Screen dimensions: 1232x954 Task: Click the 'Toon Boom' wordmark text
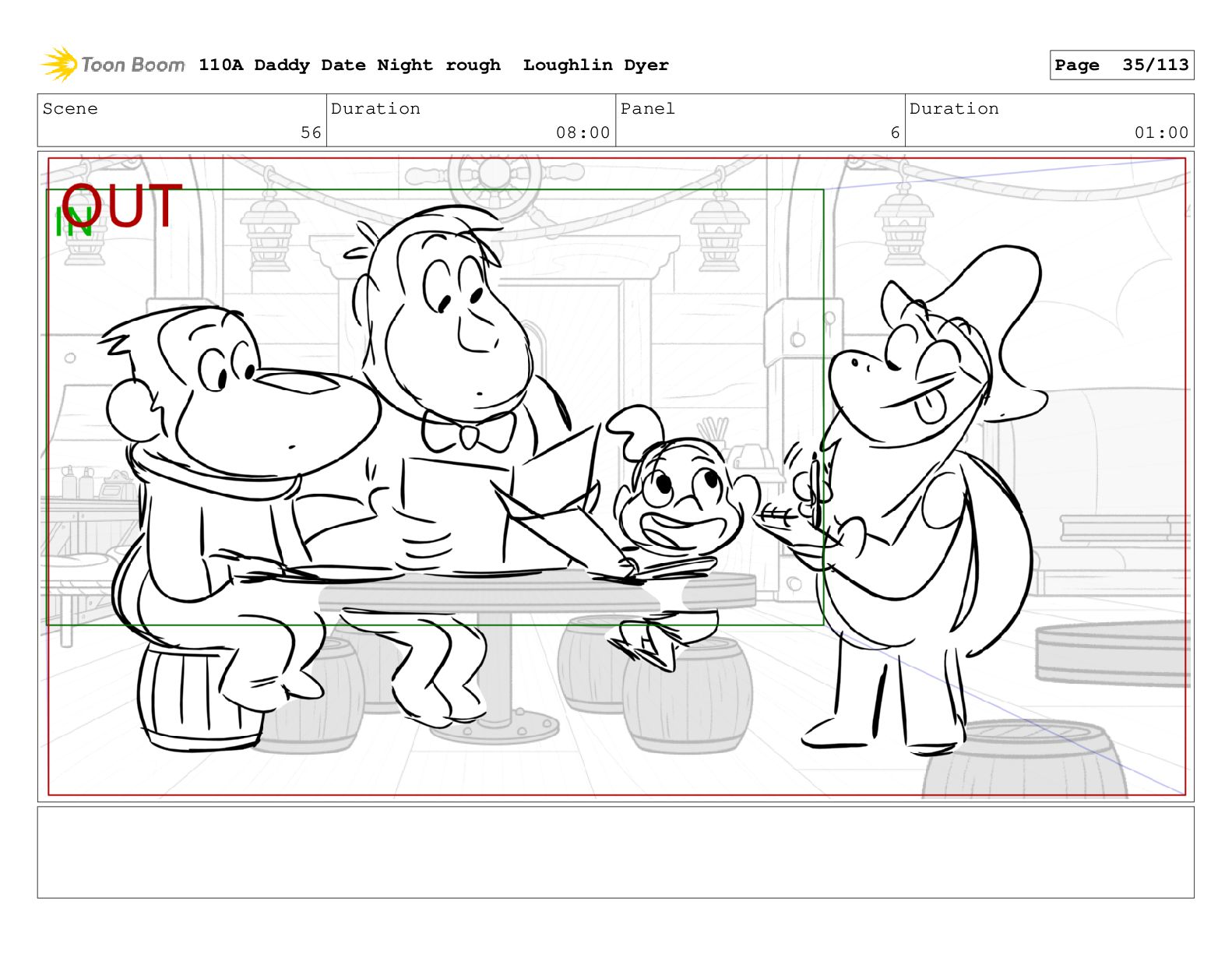pyautogui.click(x=133, y=65)
